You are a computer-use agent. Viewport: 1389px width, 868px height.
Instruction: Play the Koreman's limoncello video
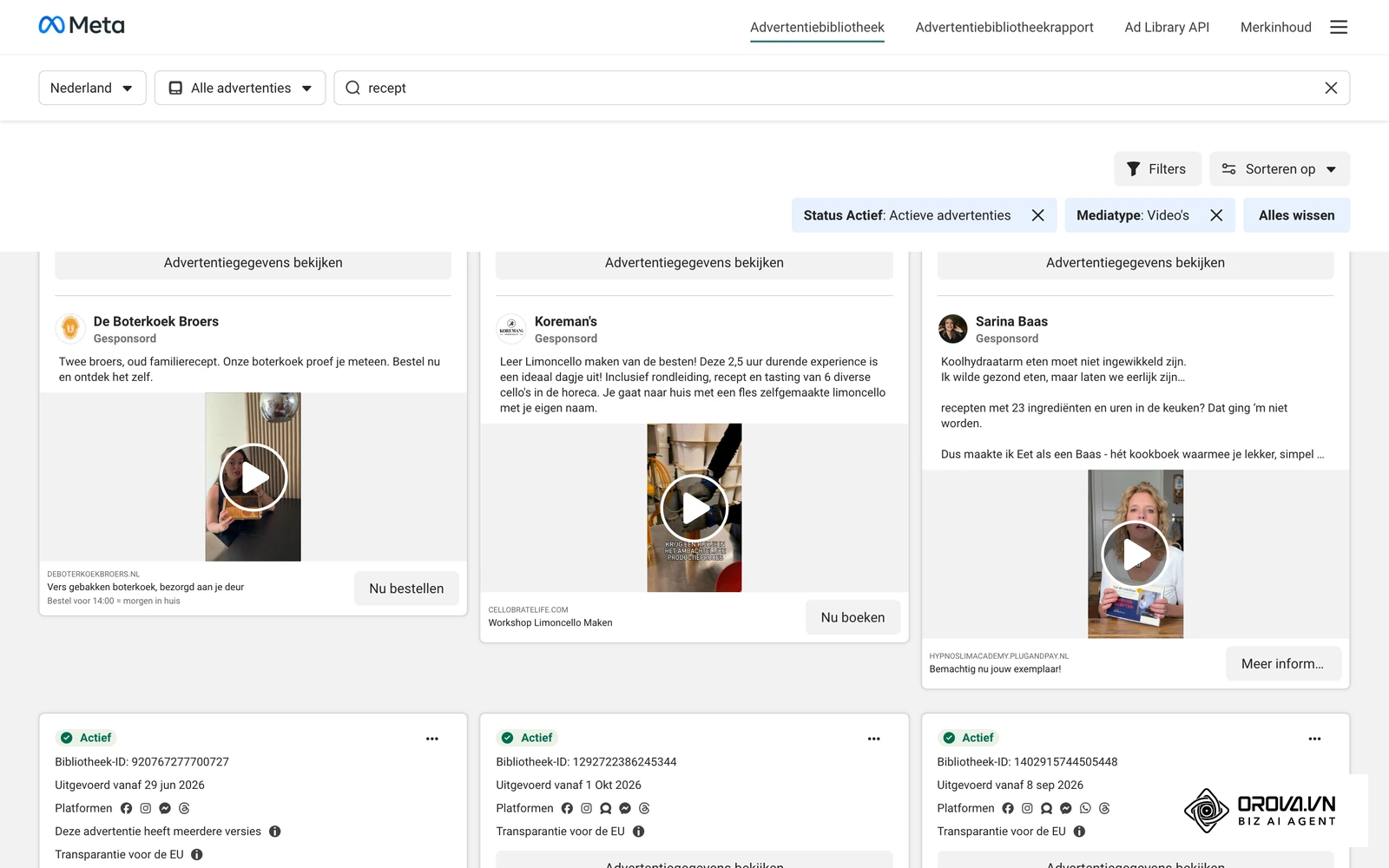coord(694,509)
